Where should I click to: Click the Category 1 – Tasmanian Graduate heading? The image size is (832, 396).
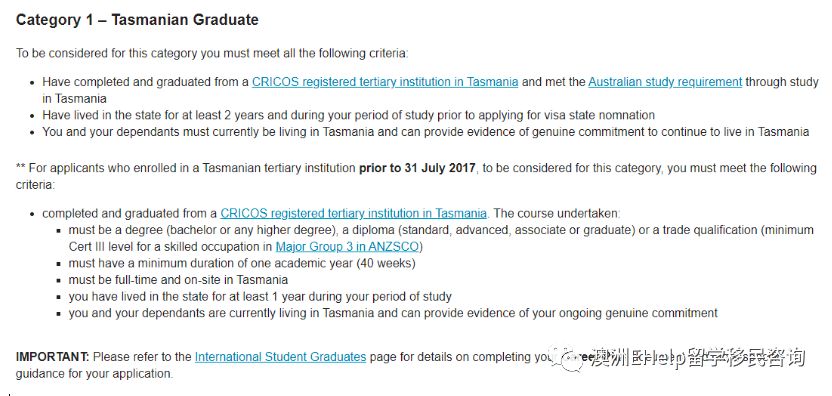pos(137,20)
